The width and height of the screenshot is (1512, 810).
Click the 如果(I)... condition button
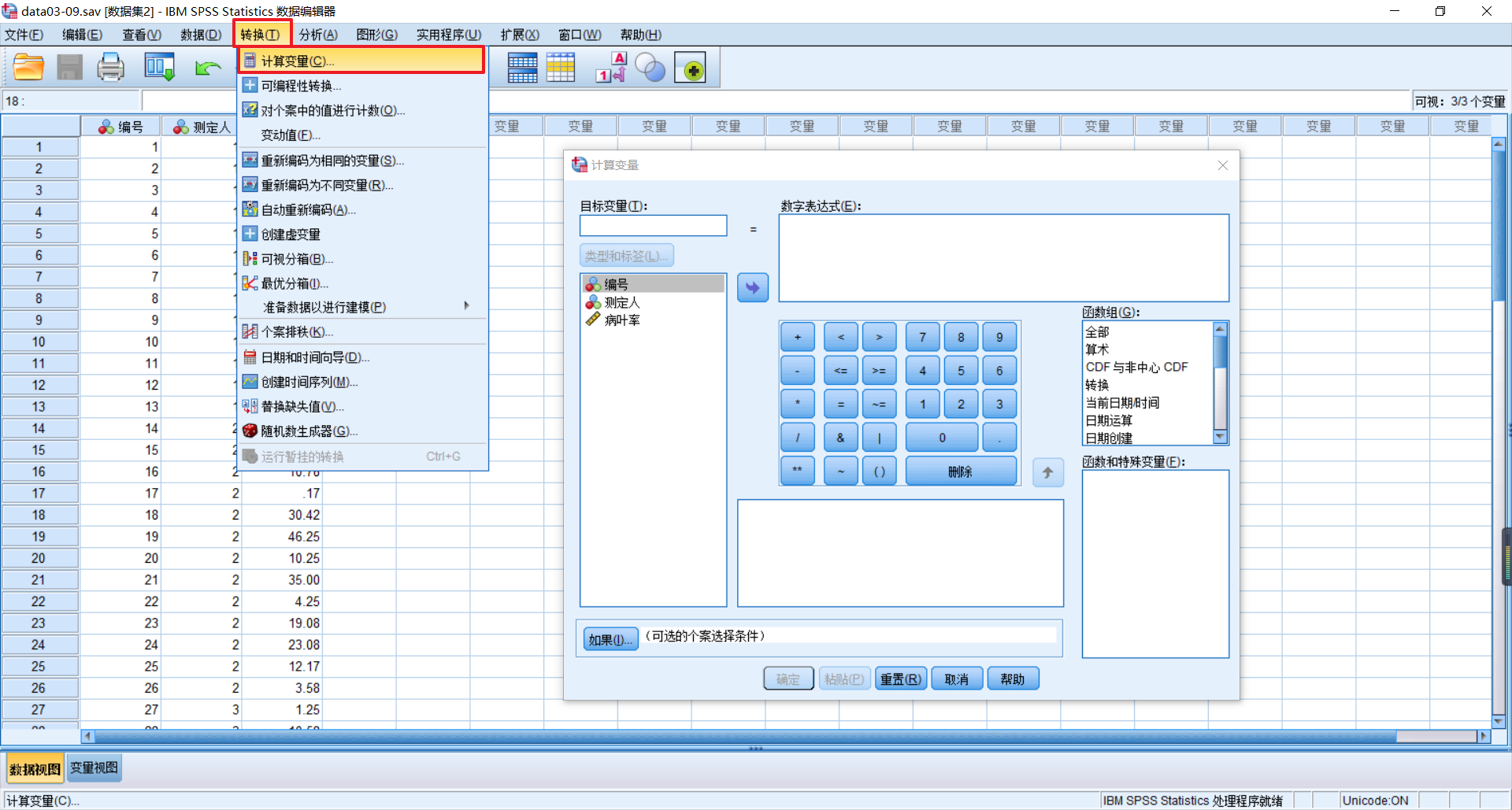pos(610,639)
